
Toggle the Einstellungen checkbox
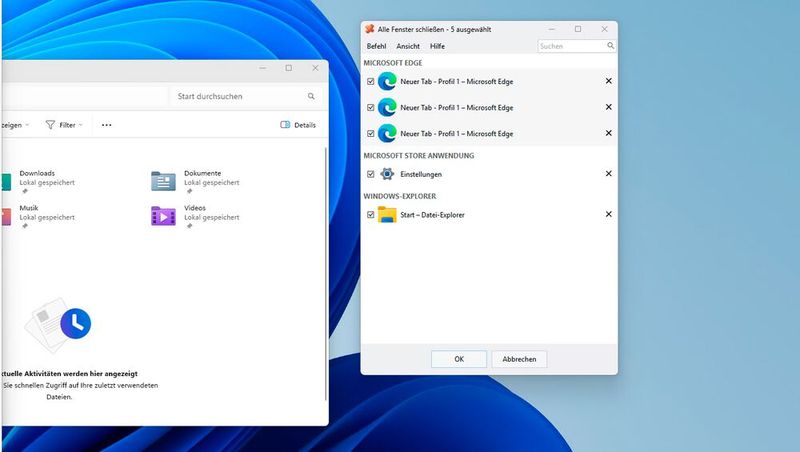pos(371,174)
